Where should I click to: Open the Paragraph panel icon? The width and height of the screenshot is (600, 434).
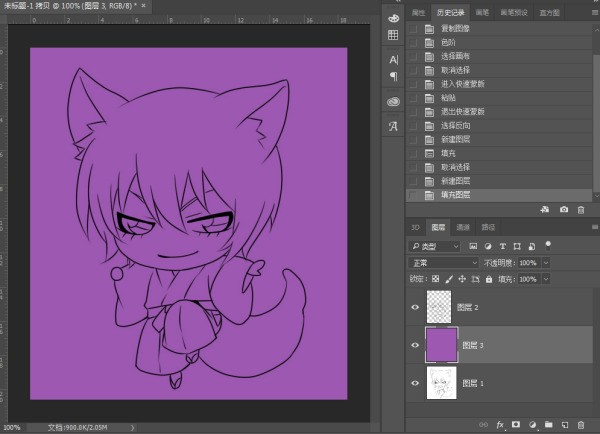[x=393, y=76]
